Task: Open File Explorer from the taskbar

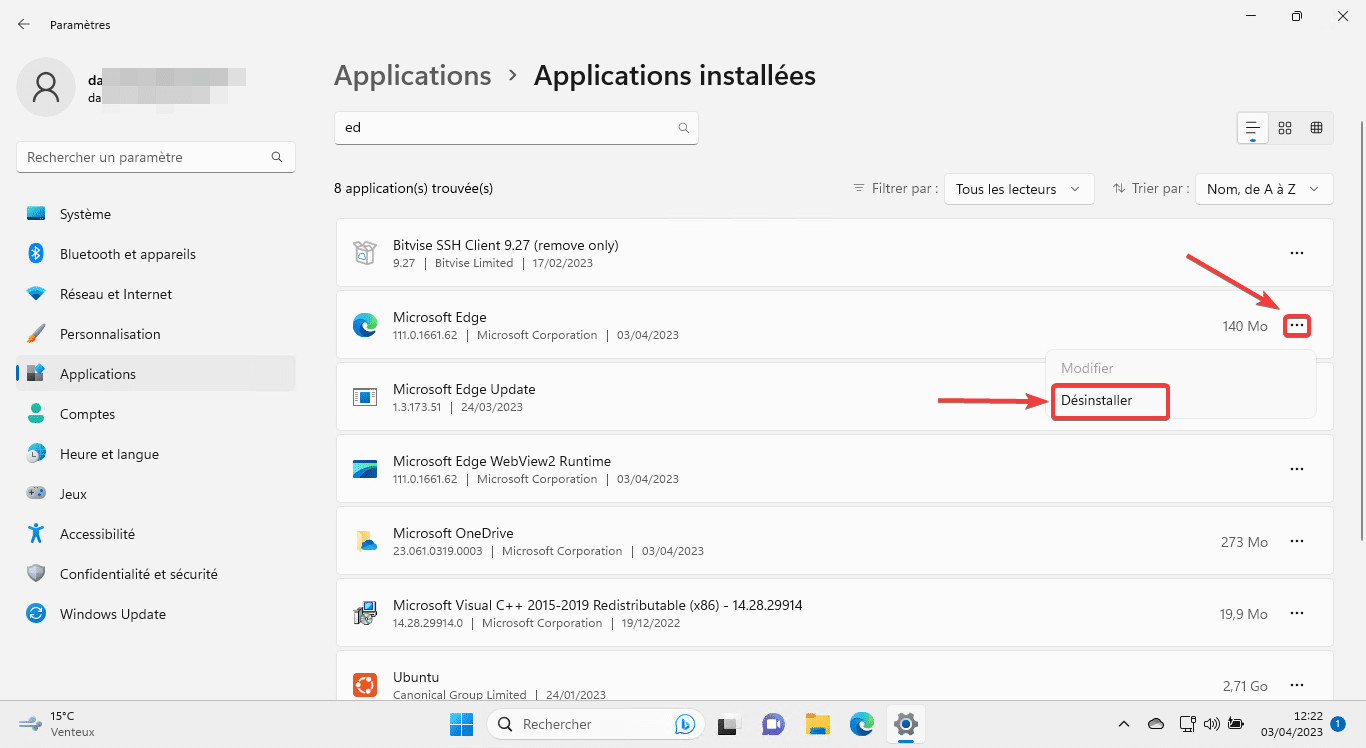Action: click(818, 723)
